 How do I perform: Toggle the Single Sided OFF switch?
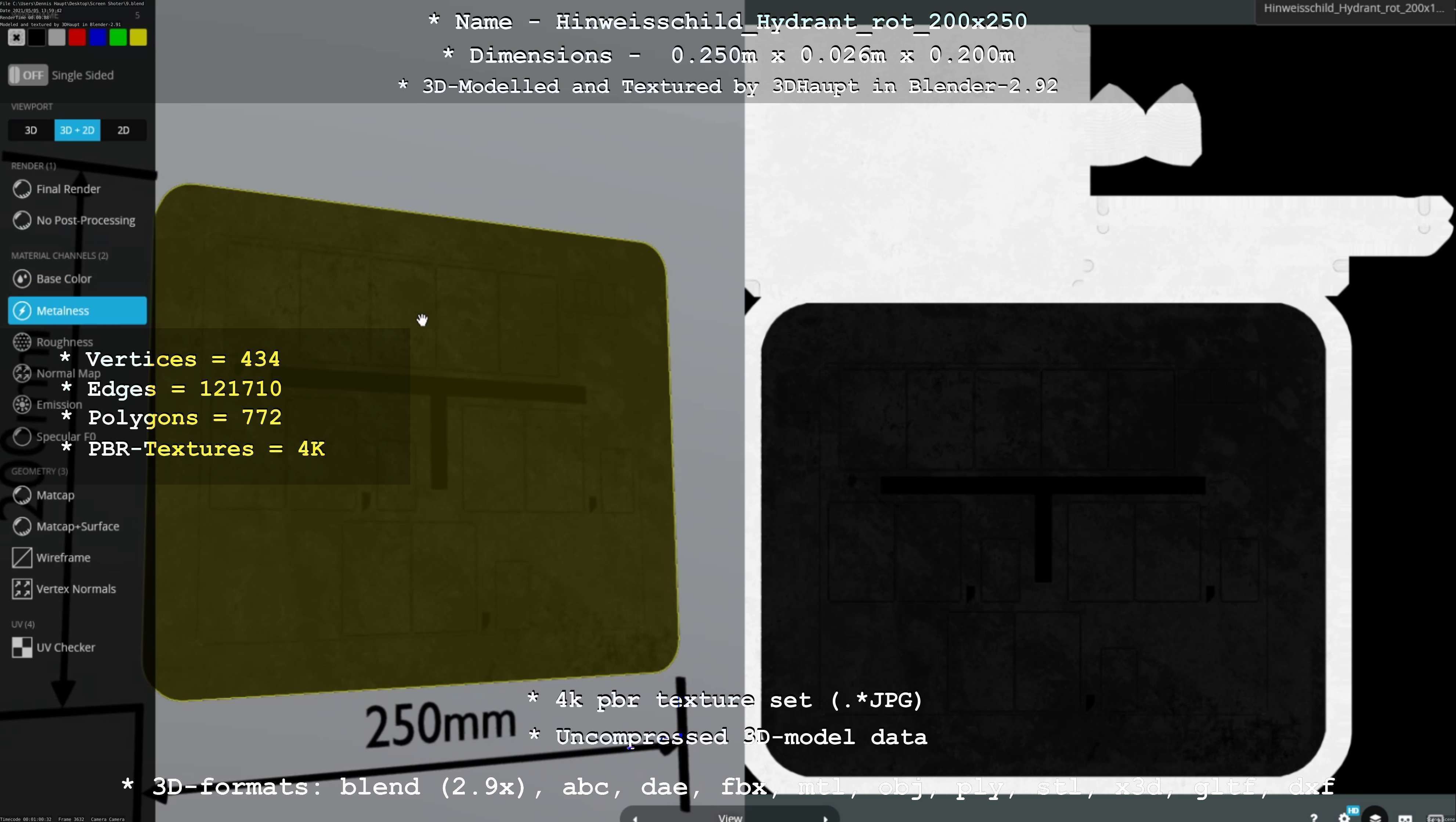28,75
